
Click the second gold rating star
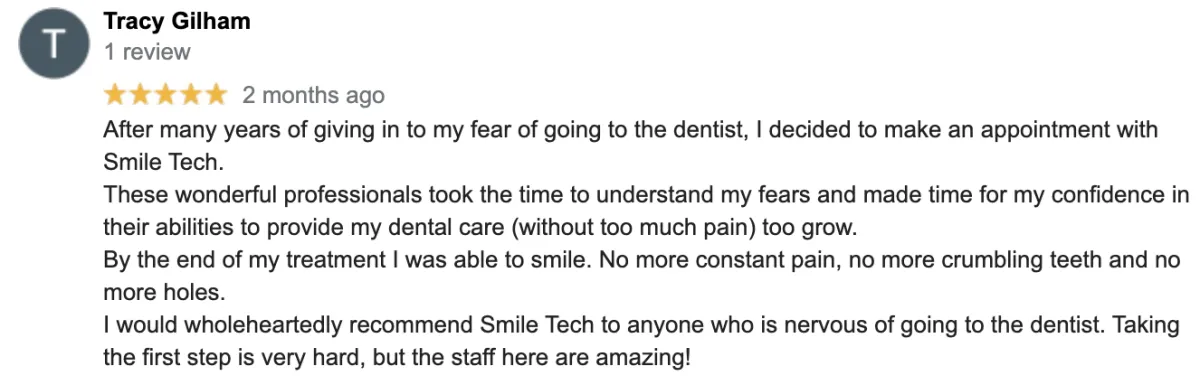(x=140, y=95)
